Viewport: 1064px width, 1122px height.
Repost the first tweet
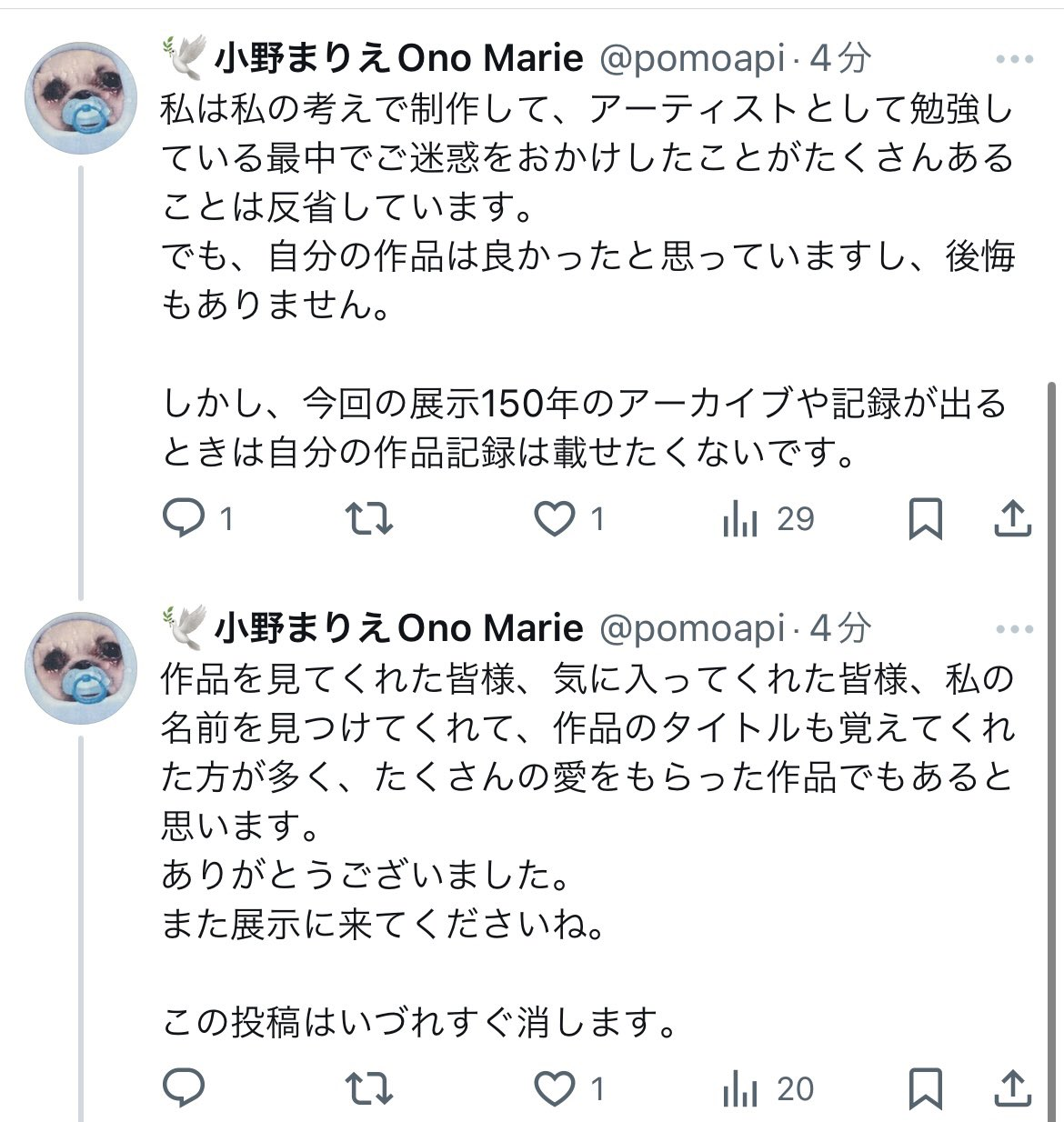point(369,519)
